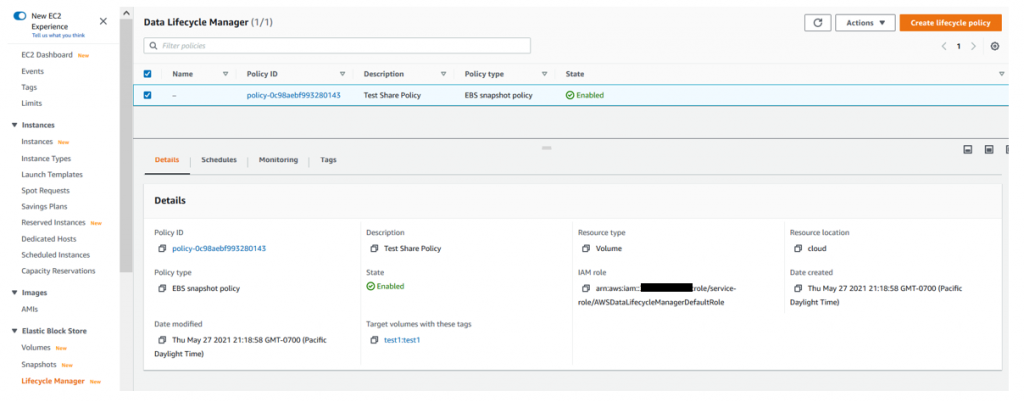Open Scheduled Instances in sidebar
1024x402 pixels.
pos(56,255)
